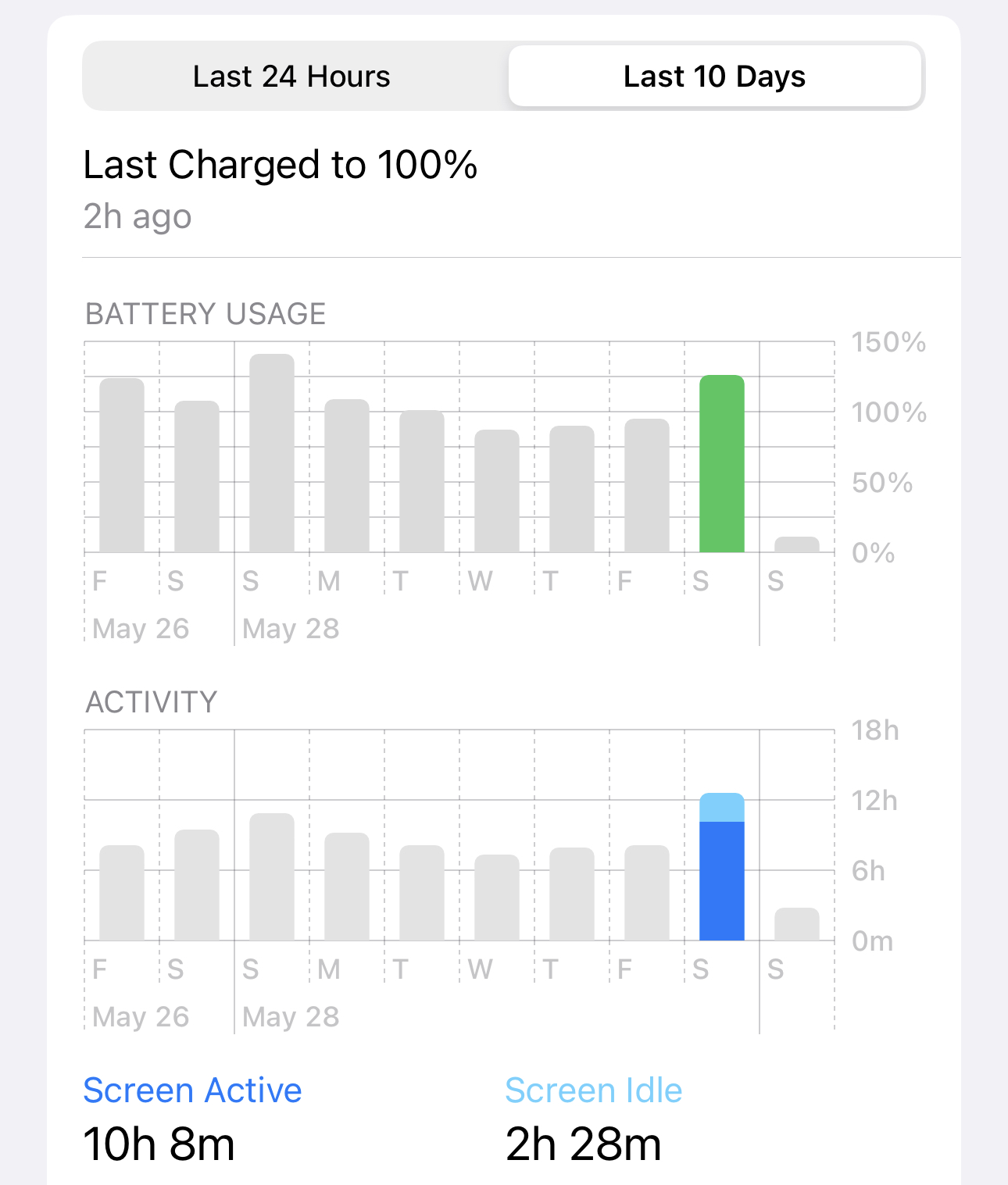Tap the dark blue Screen Active bar segment
Image resolution: width=1008 pixels, height=1185 pixels.
coord(721,881)
